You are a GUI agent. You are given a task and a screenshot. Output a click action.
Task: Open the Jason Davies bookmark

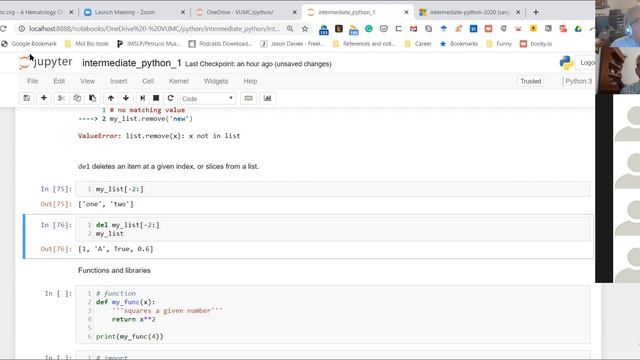[292, 44]
